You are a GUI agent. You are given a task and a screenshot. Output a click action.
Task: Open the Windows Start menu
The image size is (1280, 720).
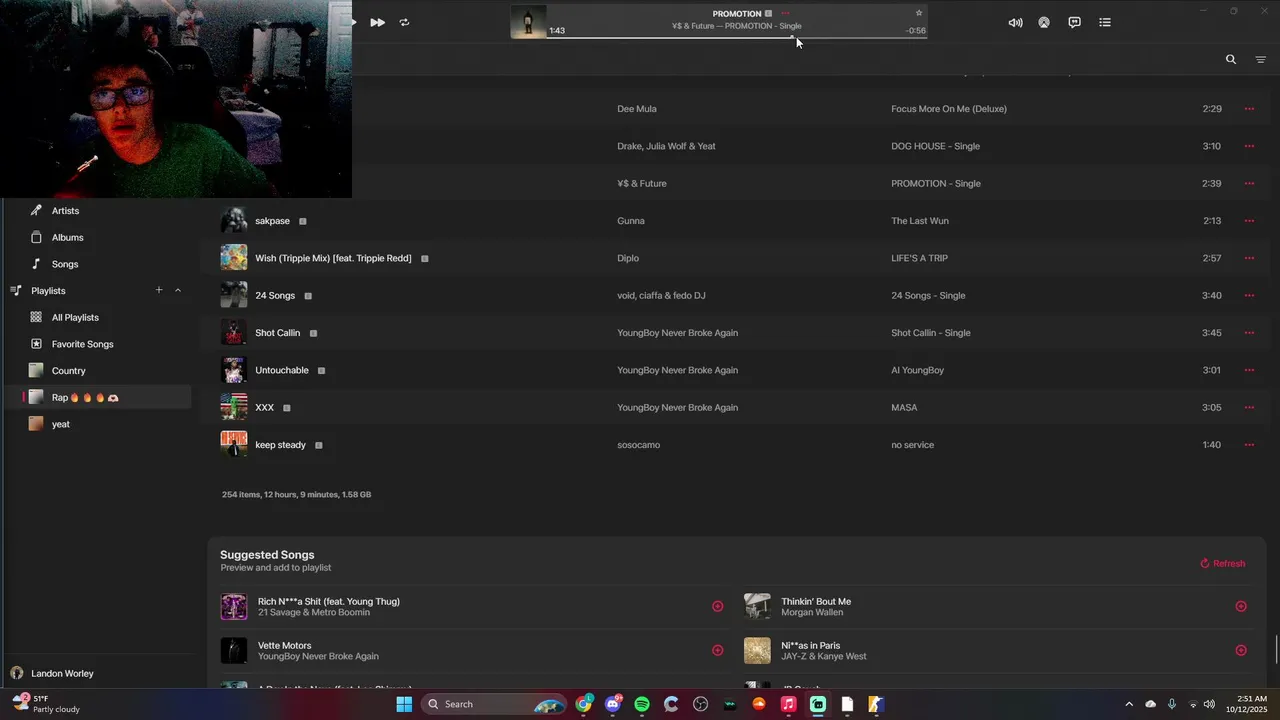click(x=404, y=704)
